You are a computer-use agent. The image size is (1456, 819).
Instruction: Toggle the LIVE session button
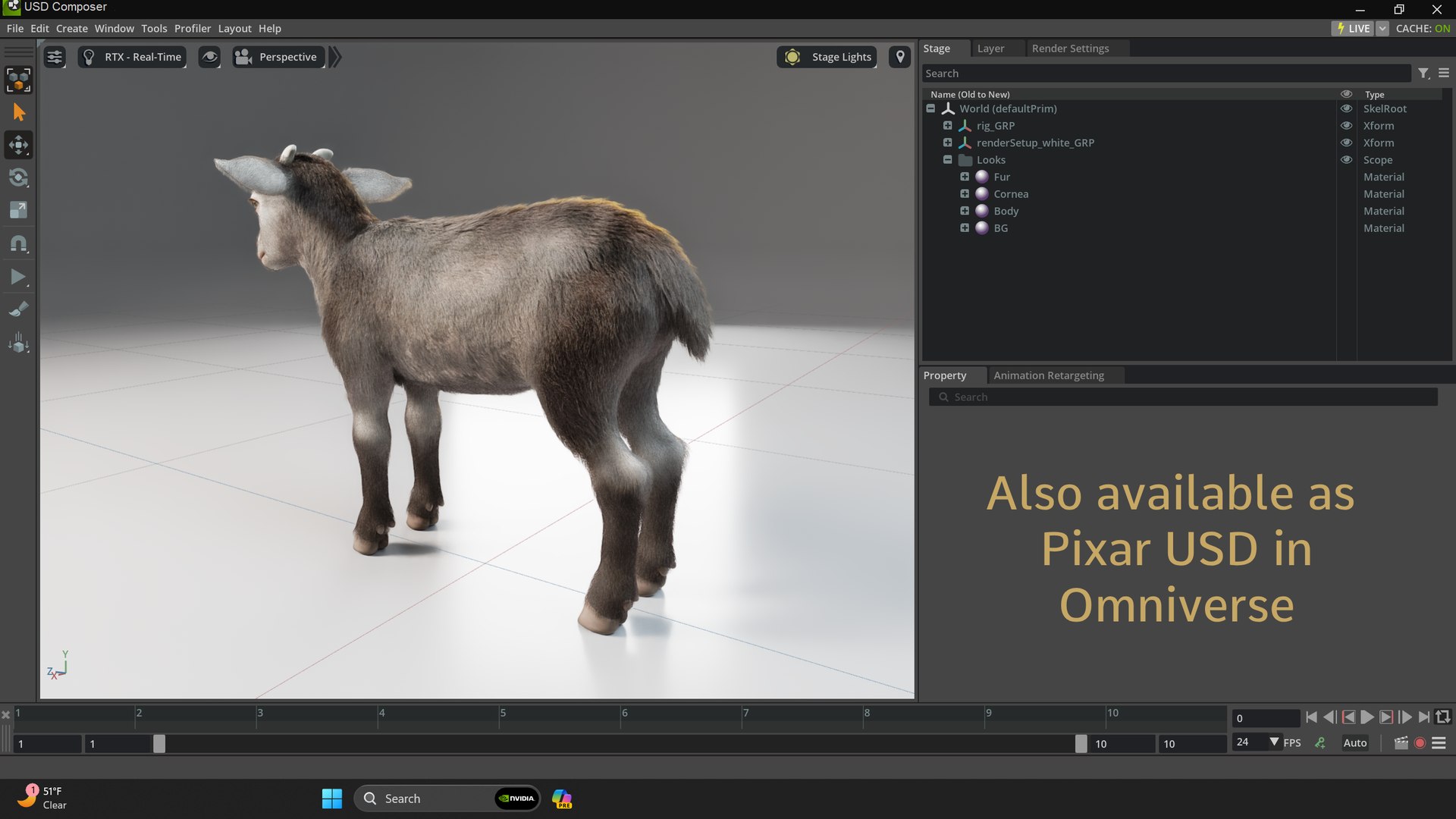1354,28
